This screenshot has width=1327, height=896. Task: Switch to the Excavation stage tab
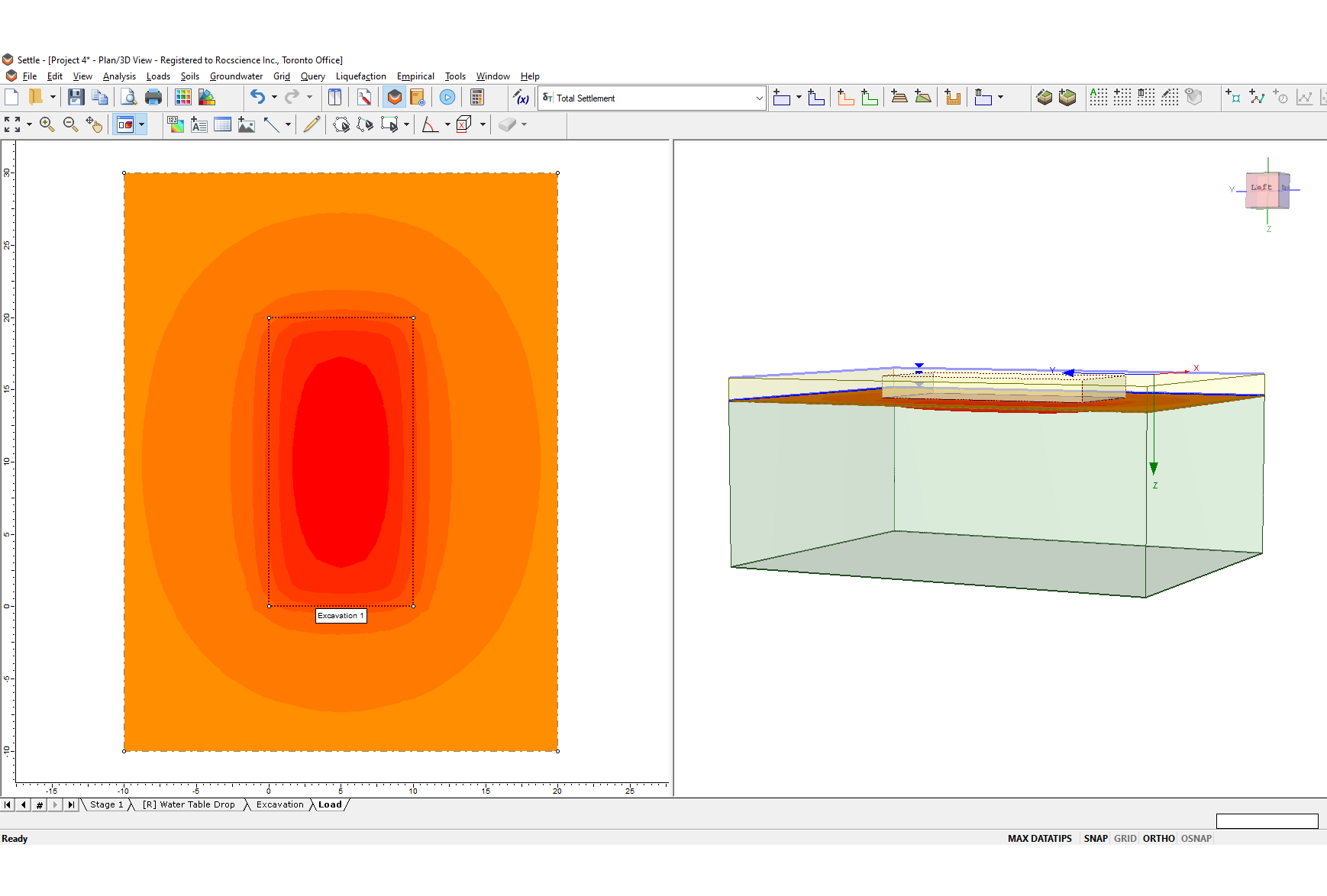point(280,804)
